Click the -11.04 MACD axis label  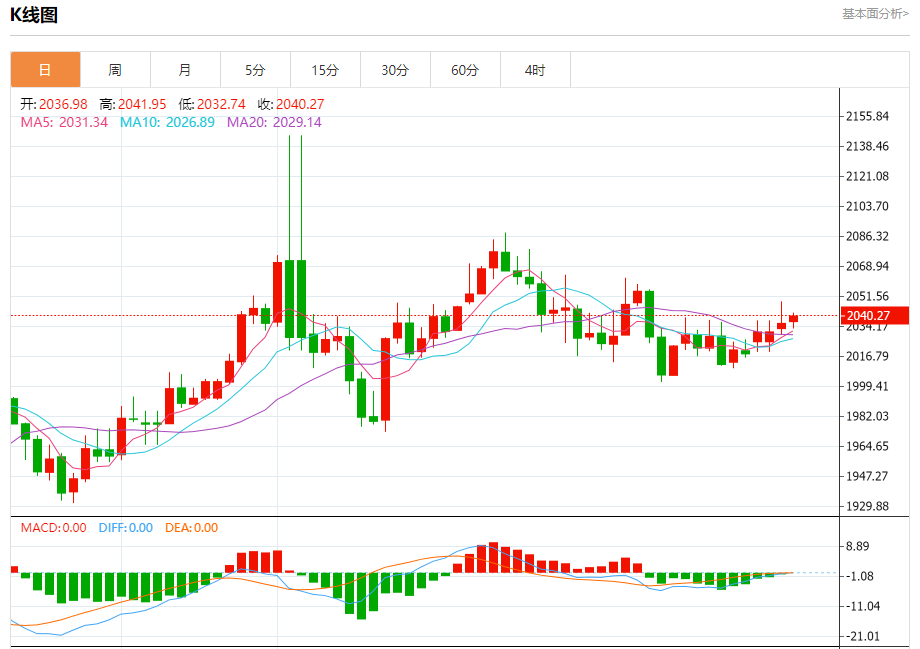pos(861,606)
